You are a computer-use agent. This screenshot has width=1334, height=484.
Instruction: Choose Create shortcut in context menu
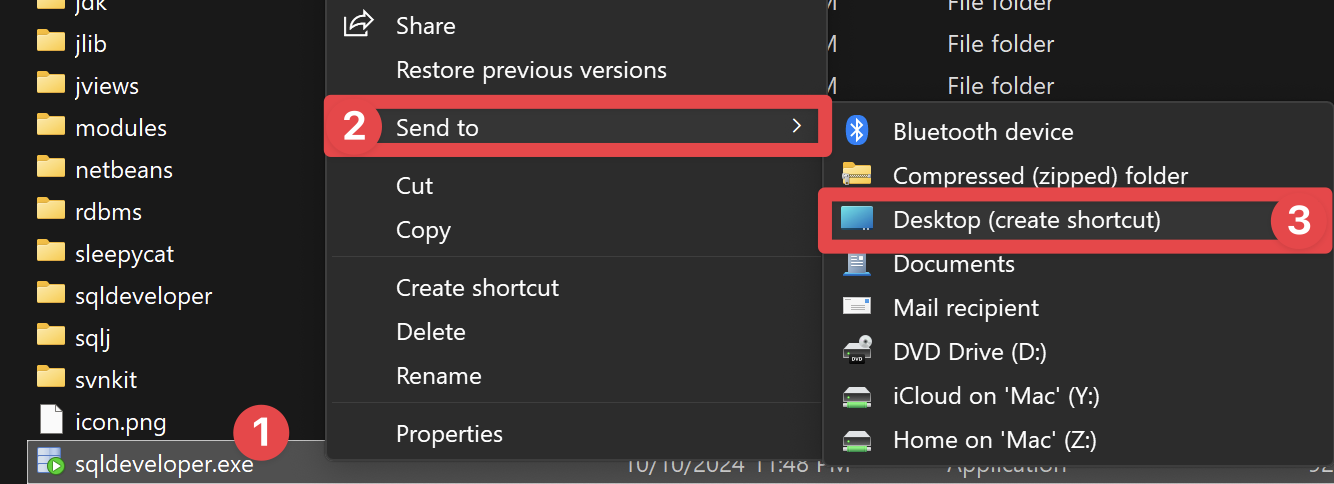[477, 288]
